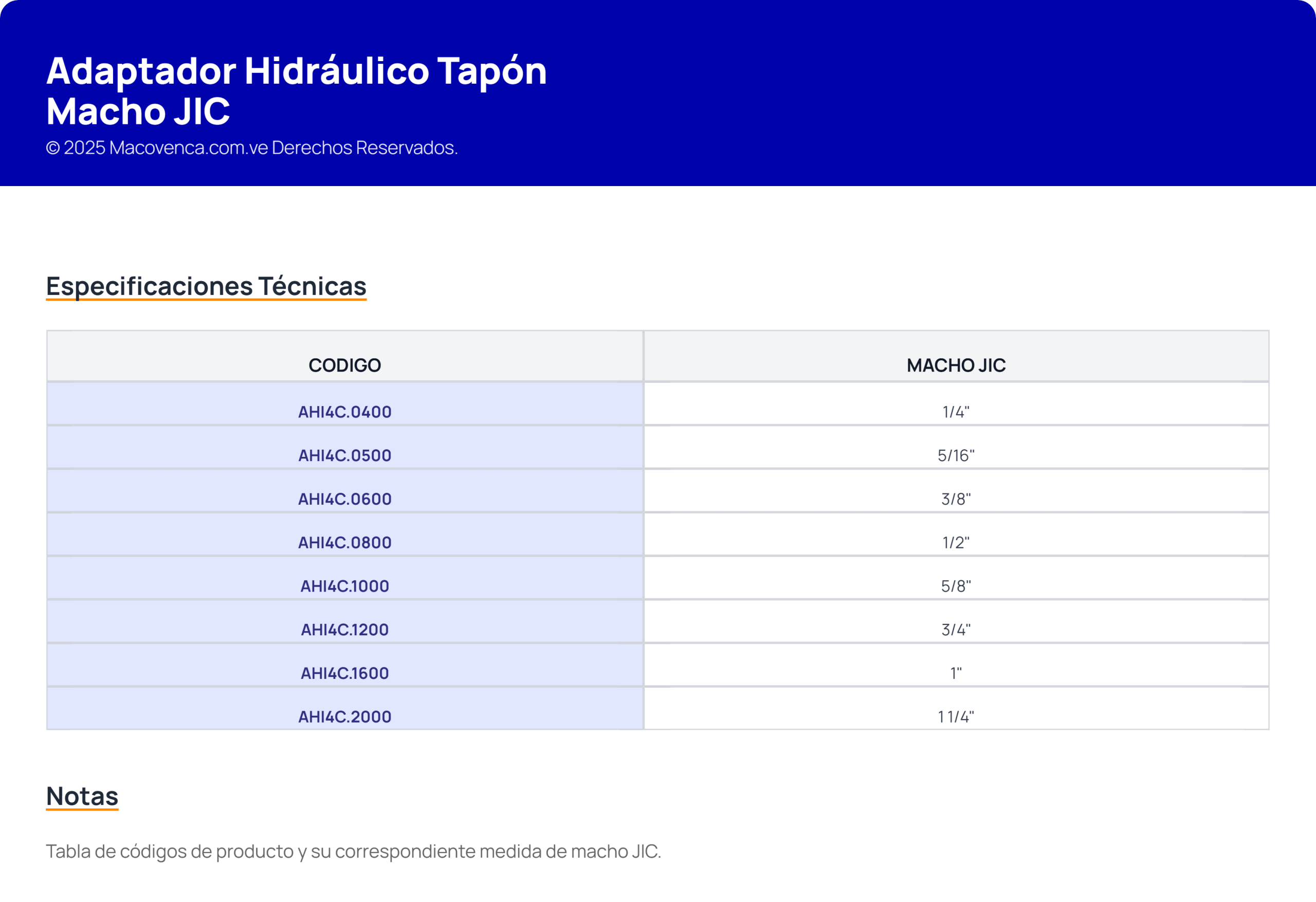Click the Notas section heading
The height and width of the screenshot is (902, 1316).
tap(82, 796)
